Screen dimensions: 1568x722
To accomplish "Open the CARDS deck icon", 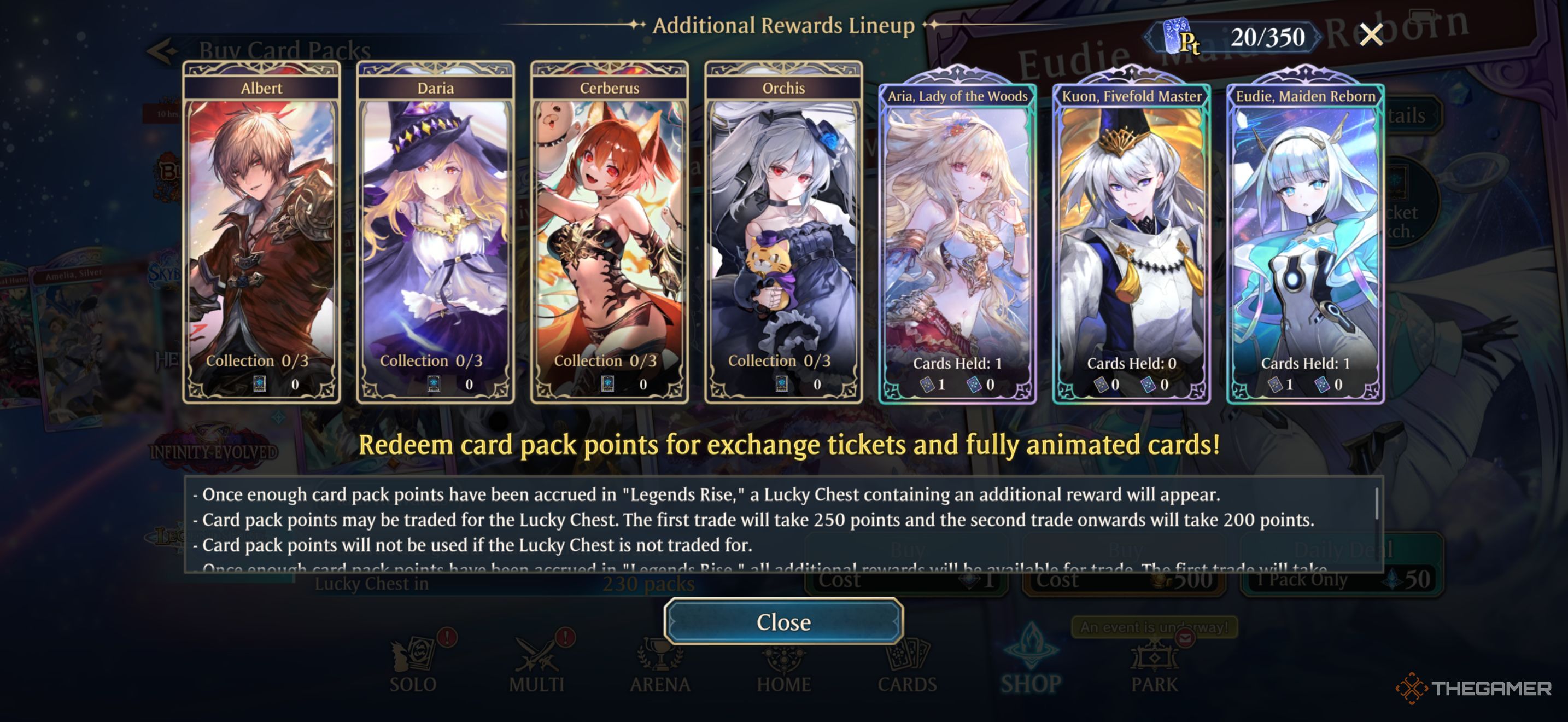I will [907, 665].
